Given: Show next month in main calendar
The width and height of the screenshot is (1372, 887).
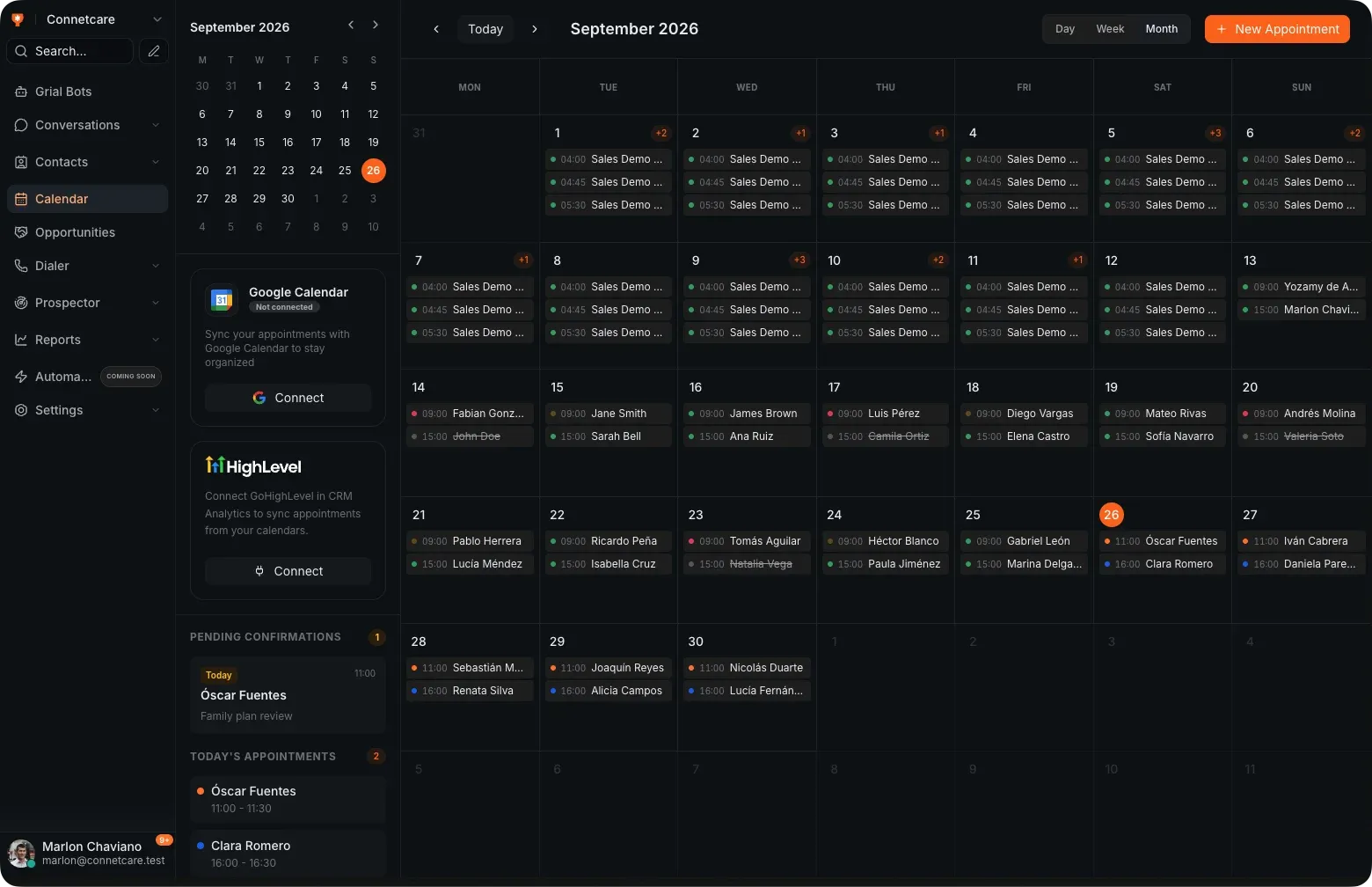Looking at the screenshot, I should coord(535,29).
